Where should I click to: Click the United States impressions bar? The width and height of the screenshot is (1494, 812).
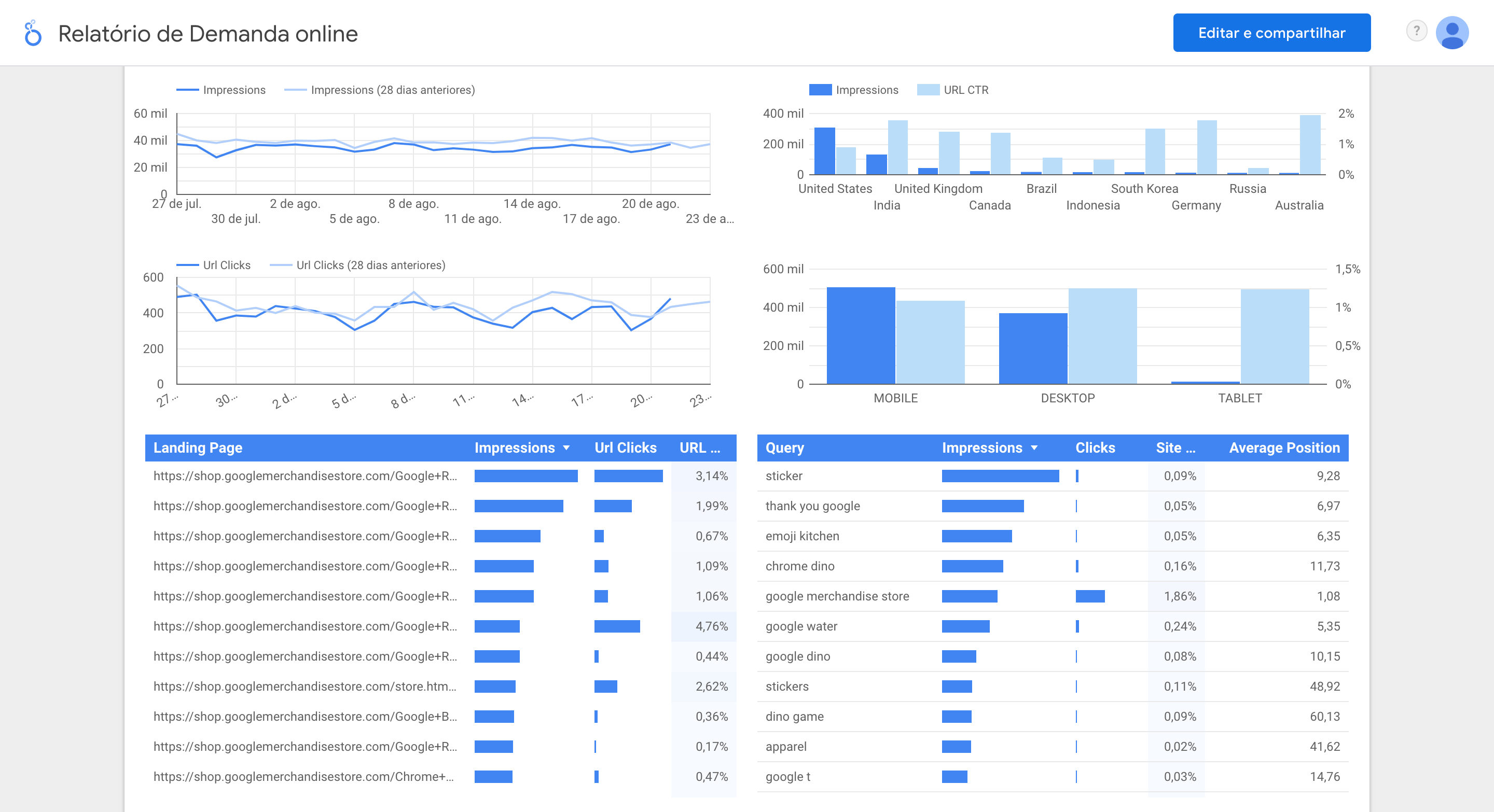point(824,151)
